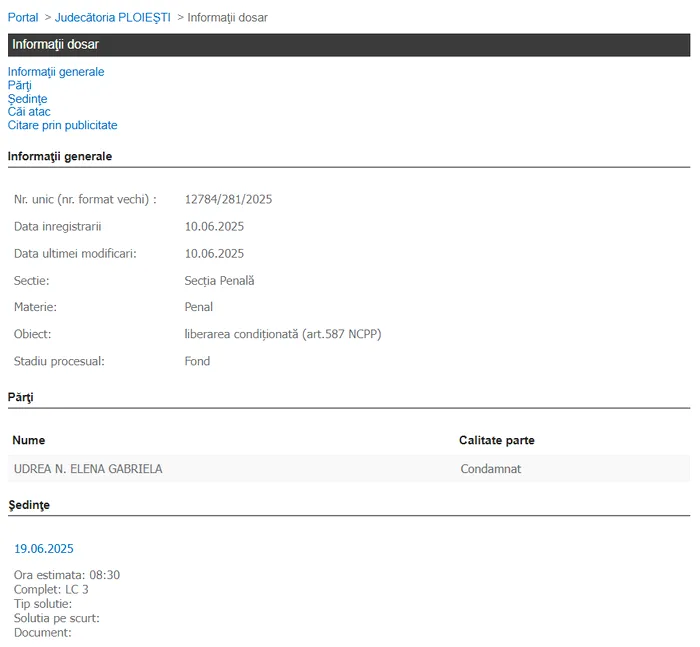Click the case number 12784/281/2025

[x=228, y=199]
